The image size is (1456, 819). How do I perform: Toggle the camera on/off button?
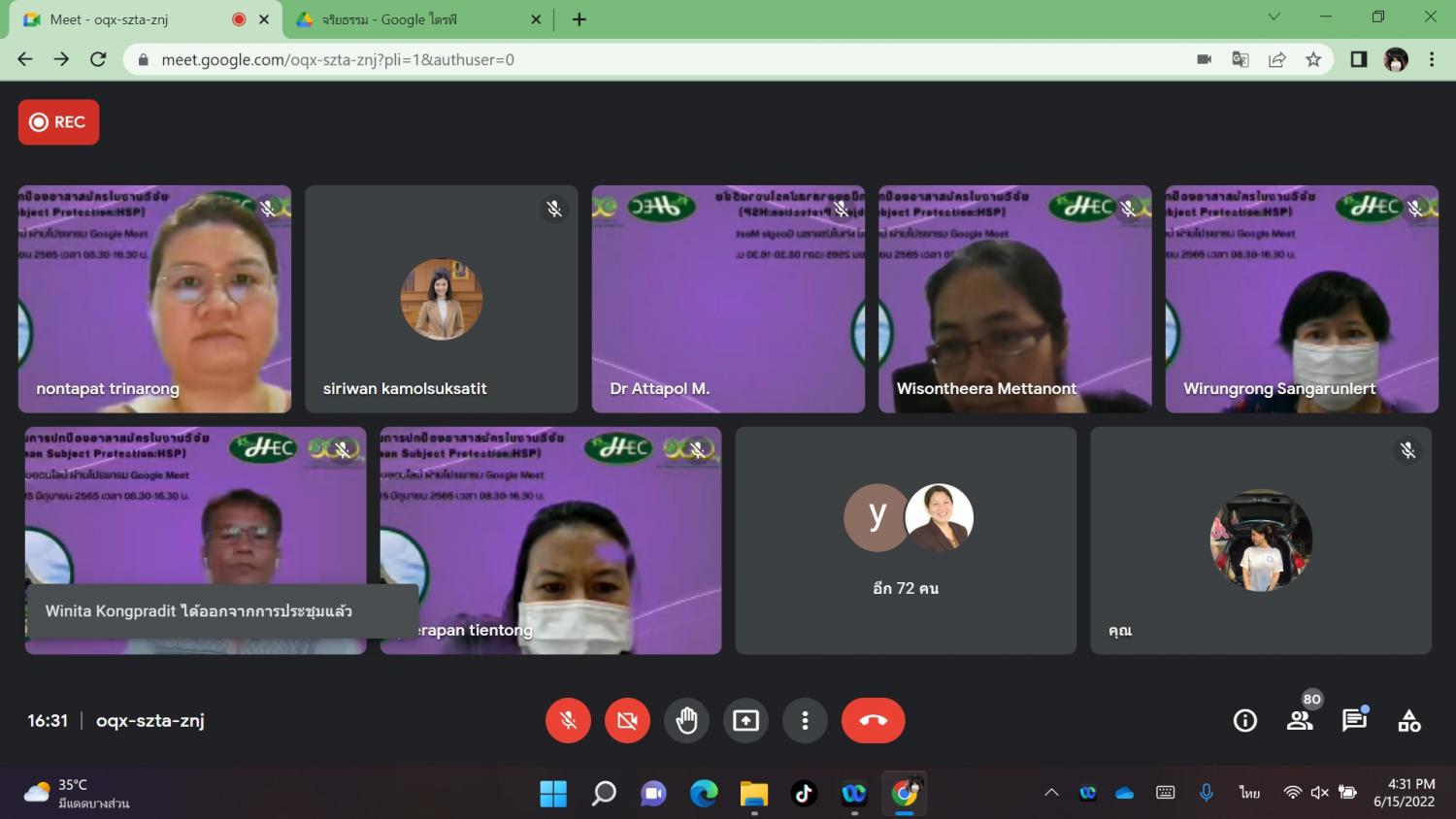[627, 720]
